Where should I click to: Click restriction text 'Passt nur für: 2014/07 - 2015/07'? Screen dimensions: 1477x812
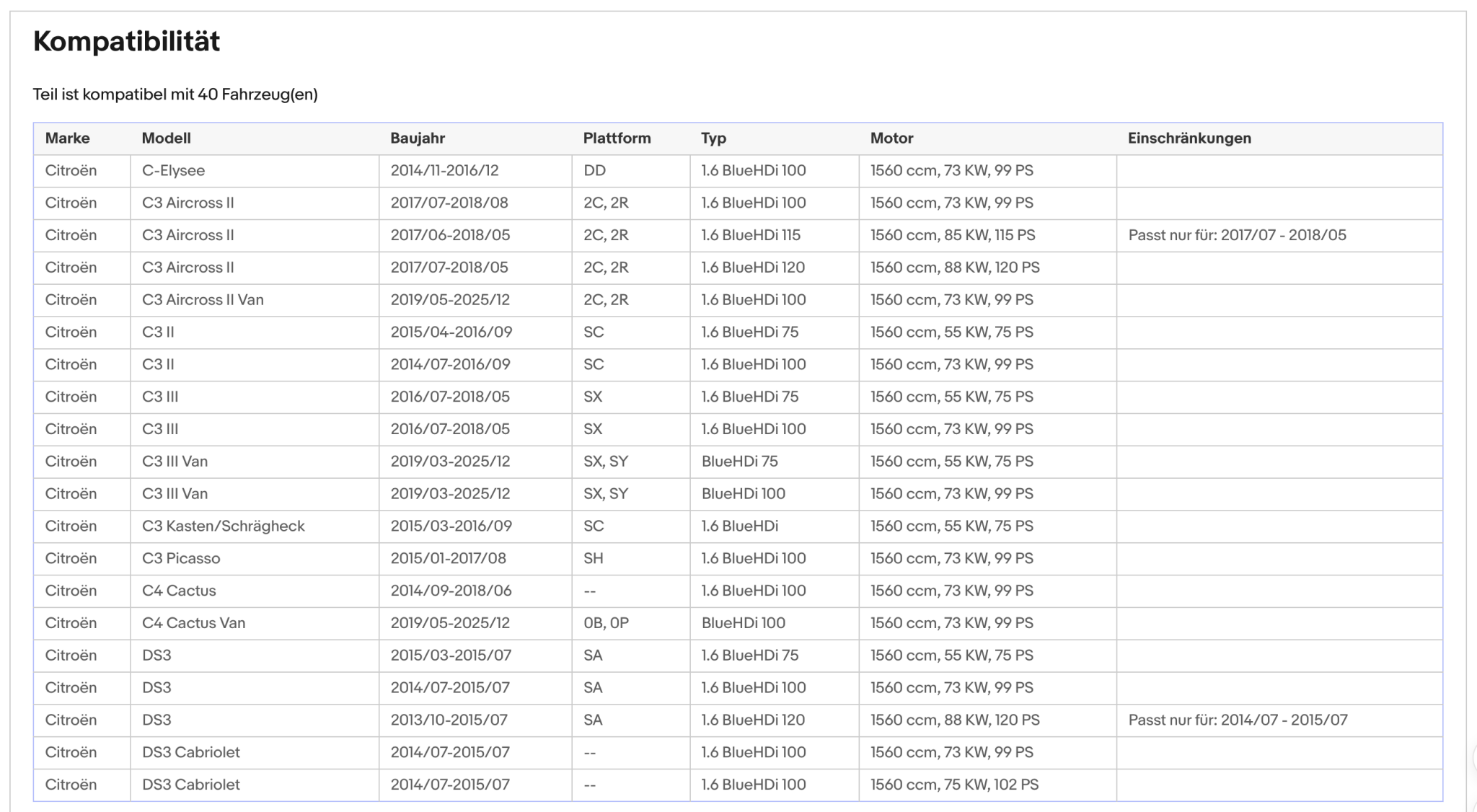pos(1238,720)
